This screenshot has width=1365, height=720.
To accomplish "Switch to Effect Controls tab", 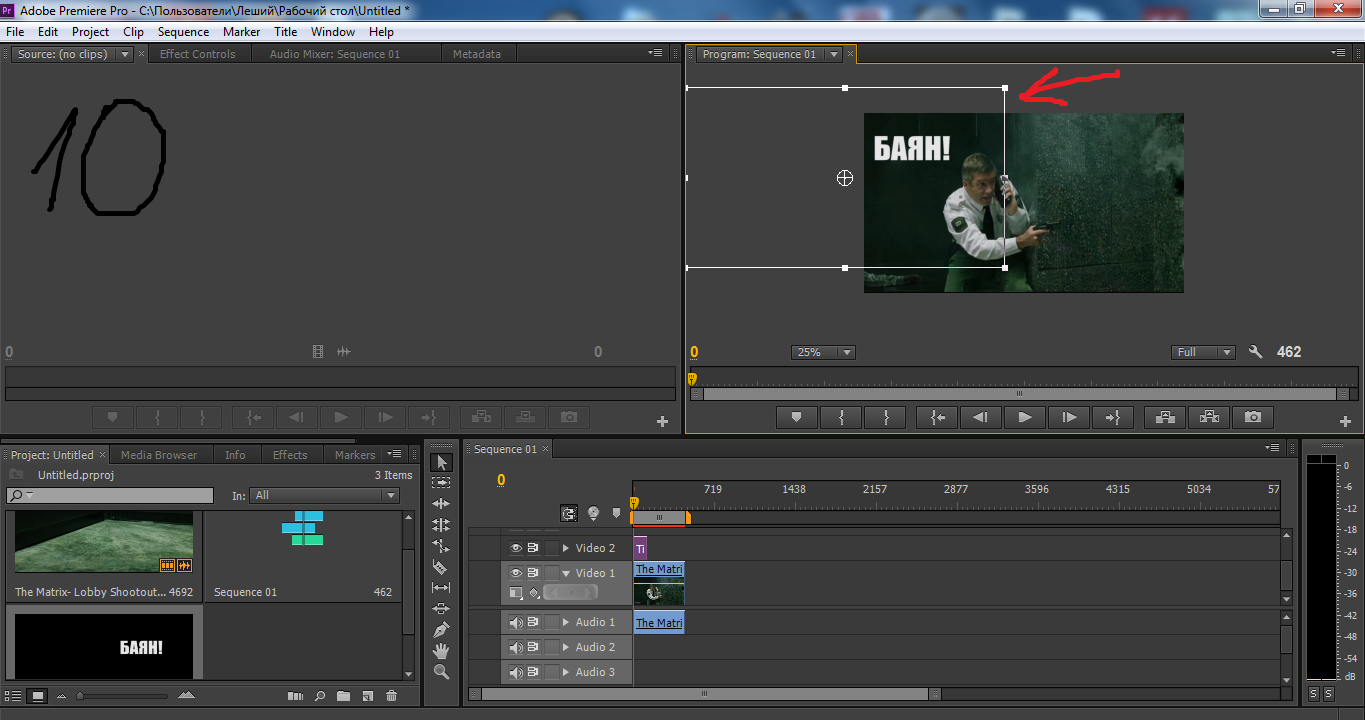I will [197, 54].
